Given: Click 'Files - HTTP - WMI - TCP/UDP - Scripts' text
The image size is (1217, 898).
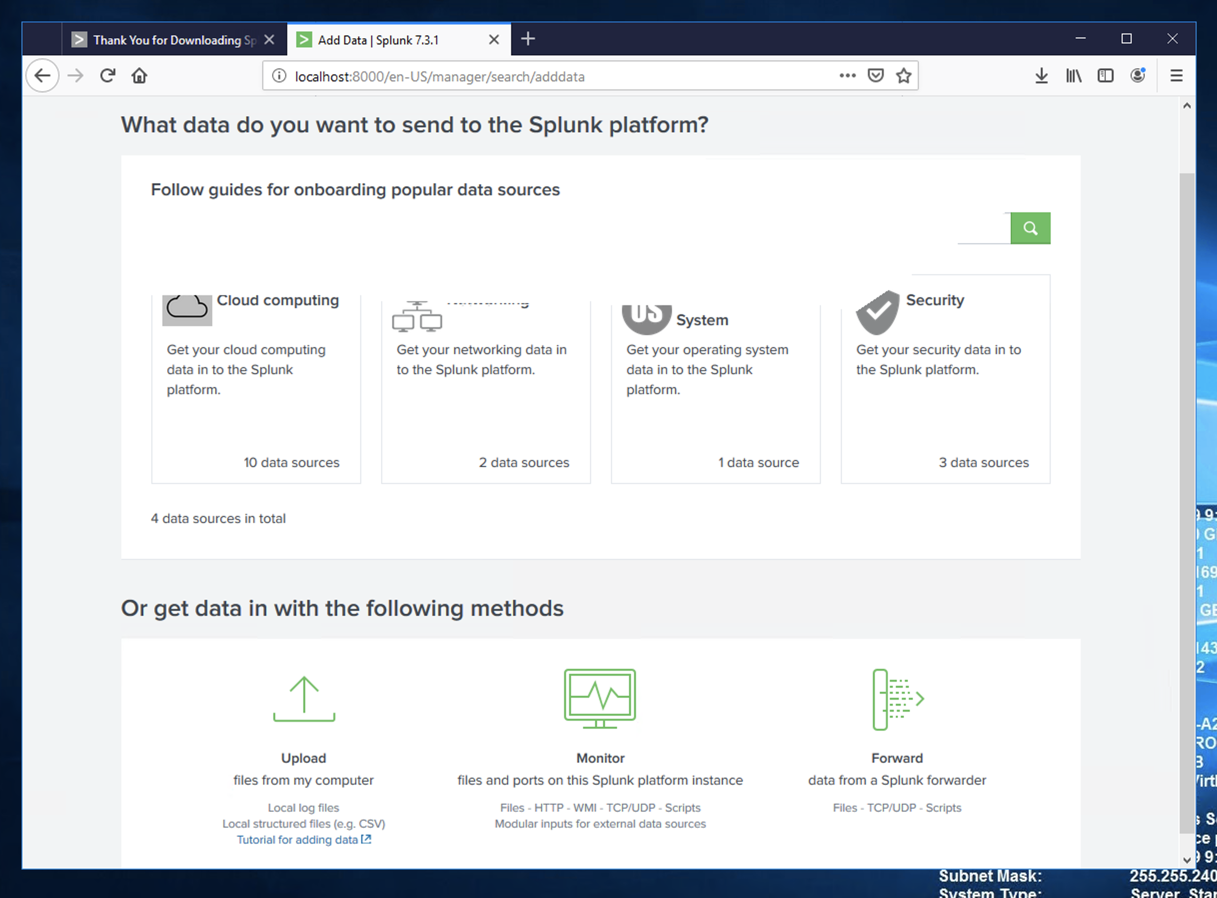Looking at the screenshot, I should click(600, 808).
